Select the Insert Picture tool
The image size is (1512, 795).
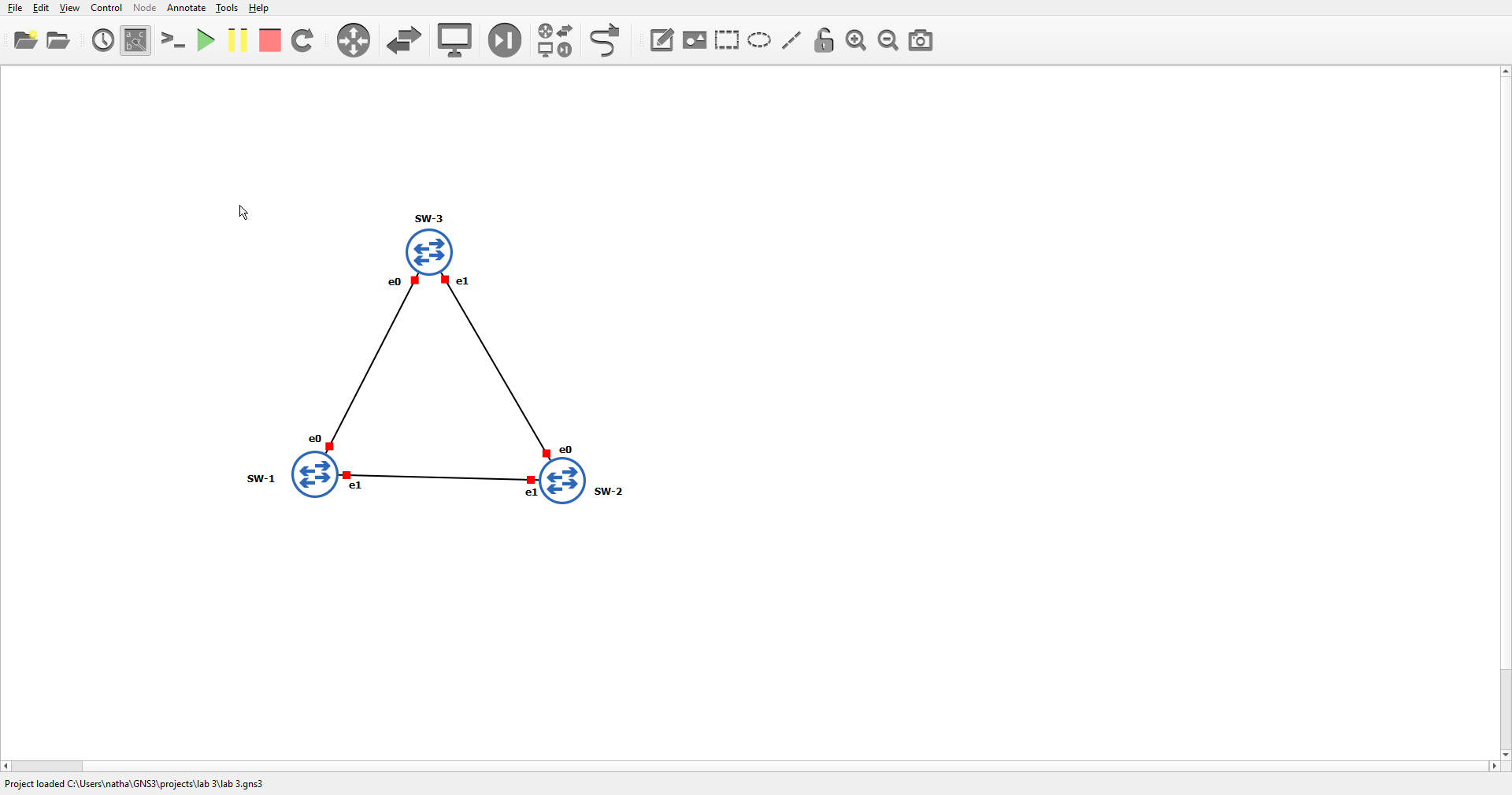click(x=695, y=40)
